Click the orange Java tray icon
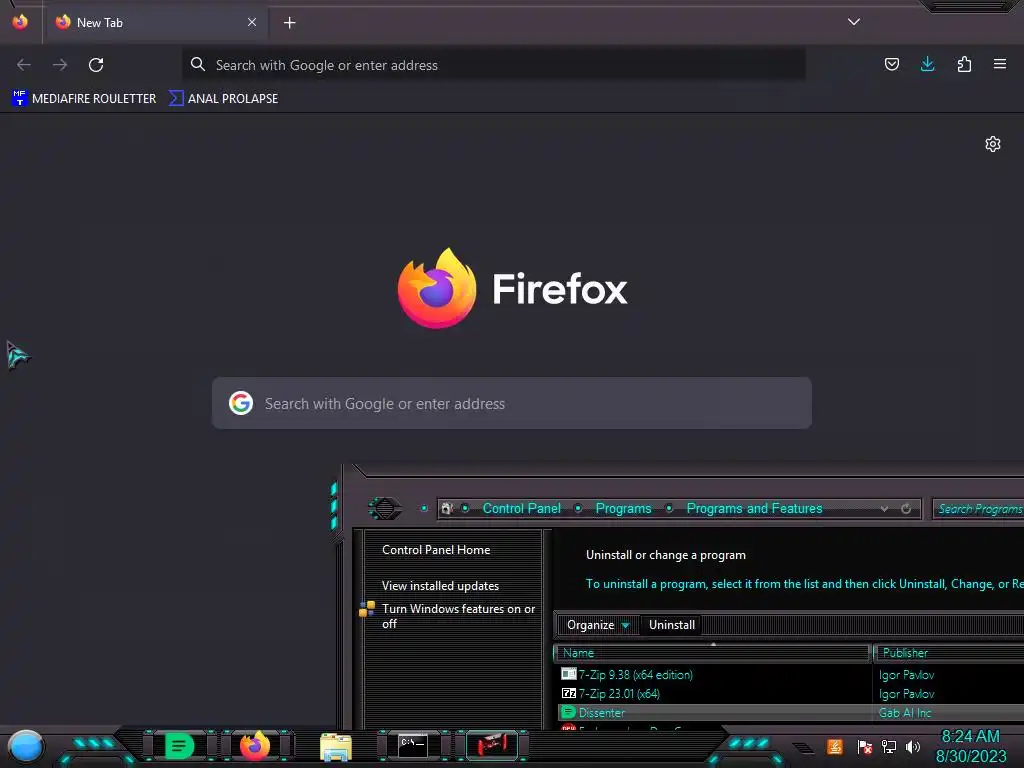This screenshot has width=1024, height=768. [835, 746]
